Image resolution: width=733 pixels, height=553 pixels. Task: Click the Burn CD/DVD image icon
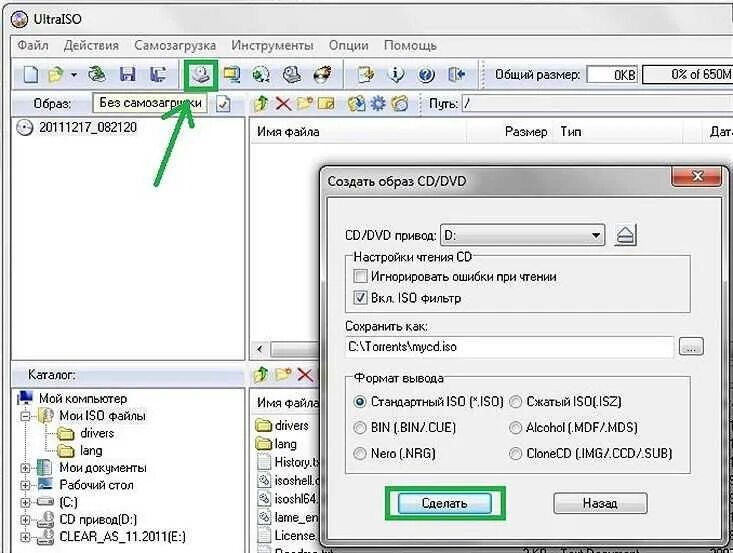pyautogui.click(x=322, y=74)
